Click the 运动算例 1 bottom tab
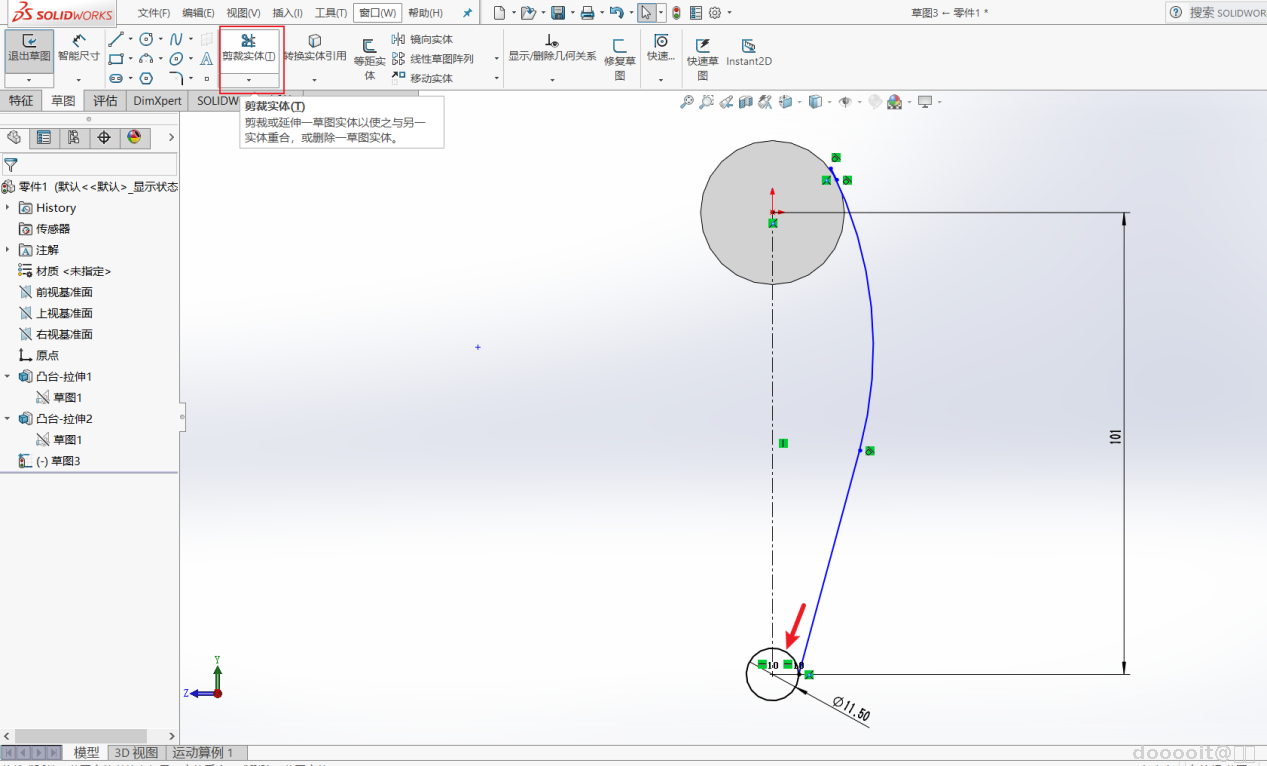The image size is (1267, 766). point(203,753)
